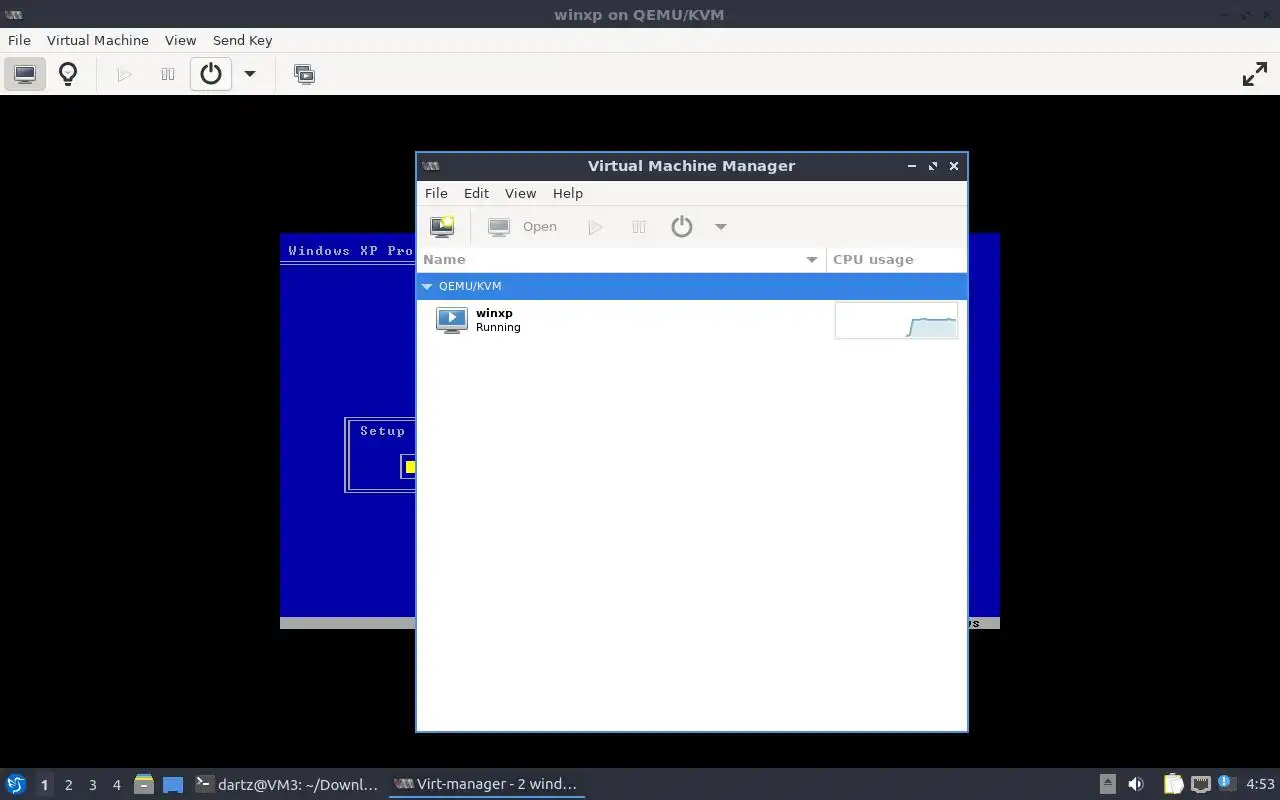
Task: Switch winxp console to fullscreen
Action: pos(1254,74)
